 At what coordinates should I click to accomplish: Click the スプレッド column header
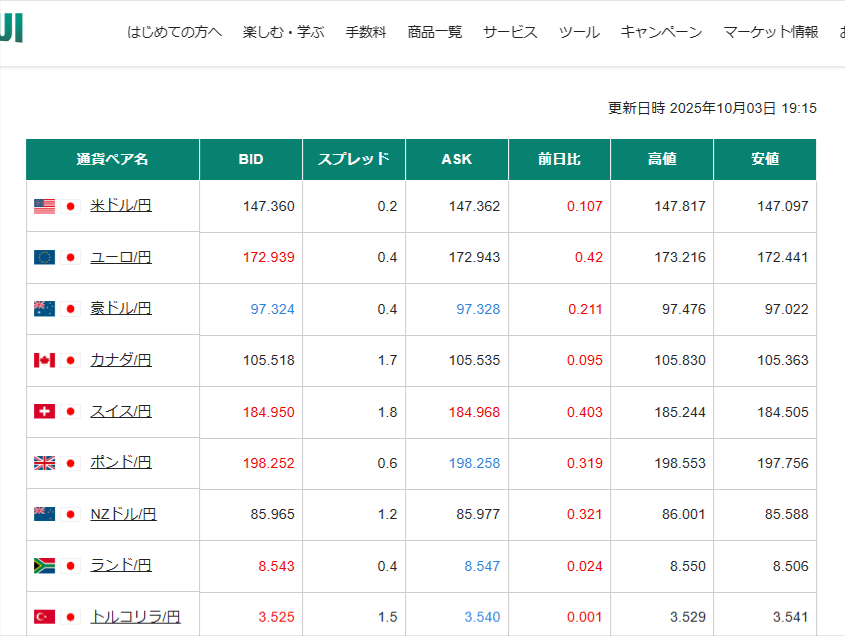click(354, 159)
